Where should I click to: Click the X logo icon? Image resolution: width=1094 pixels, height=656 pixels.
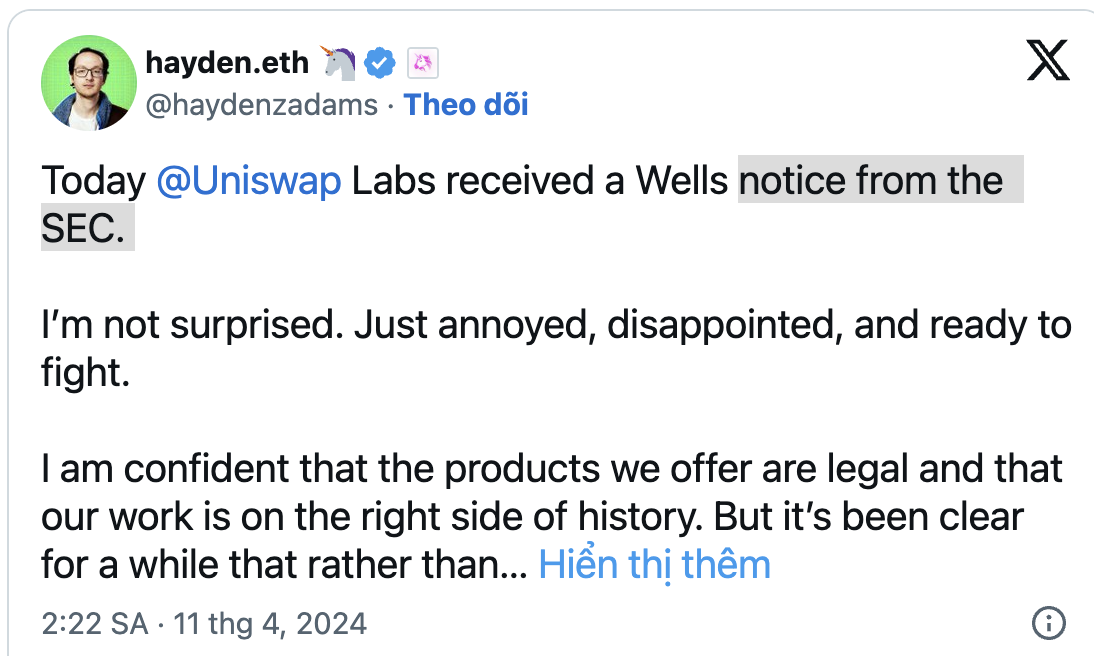coord(1048,63)
